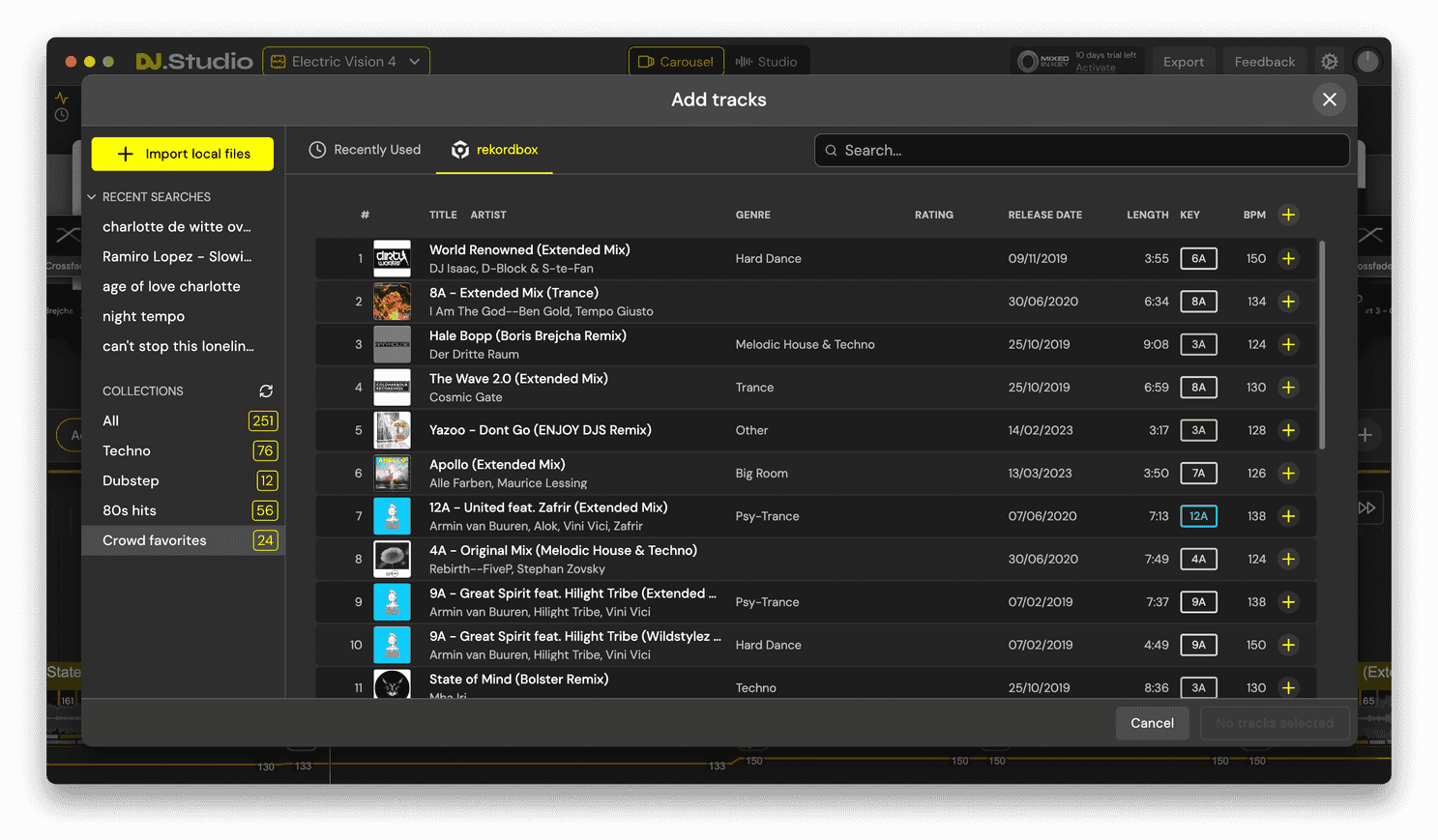This screenshot has height=840, width=1438.
Task: Sort tracks by BPM column header
Action: 1254,215
